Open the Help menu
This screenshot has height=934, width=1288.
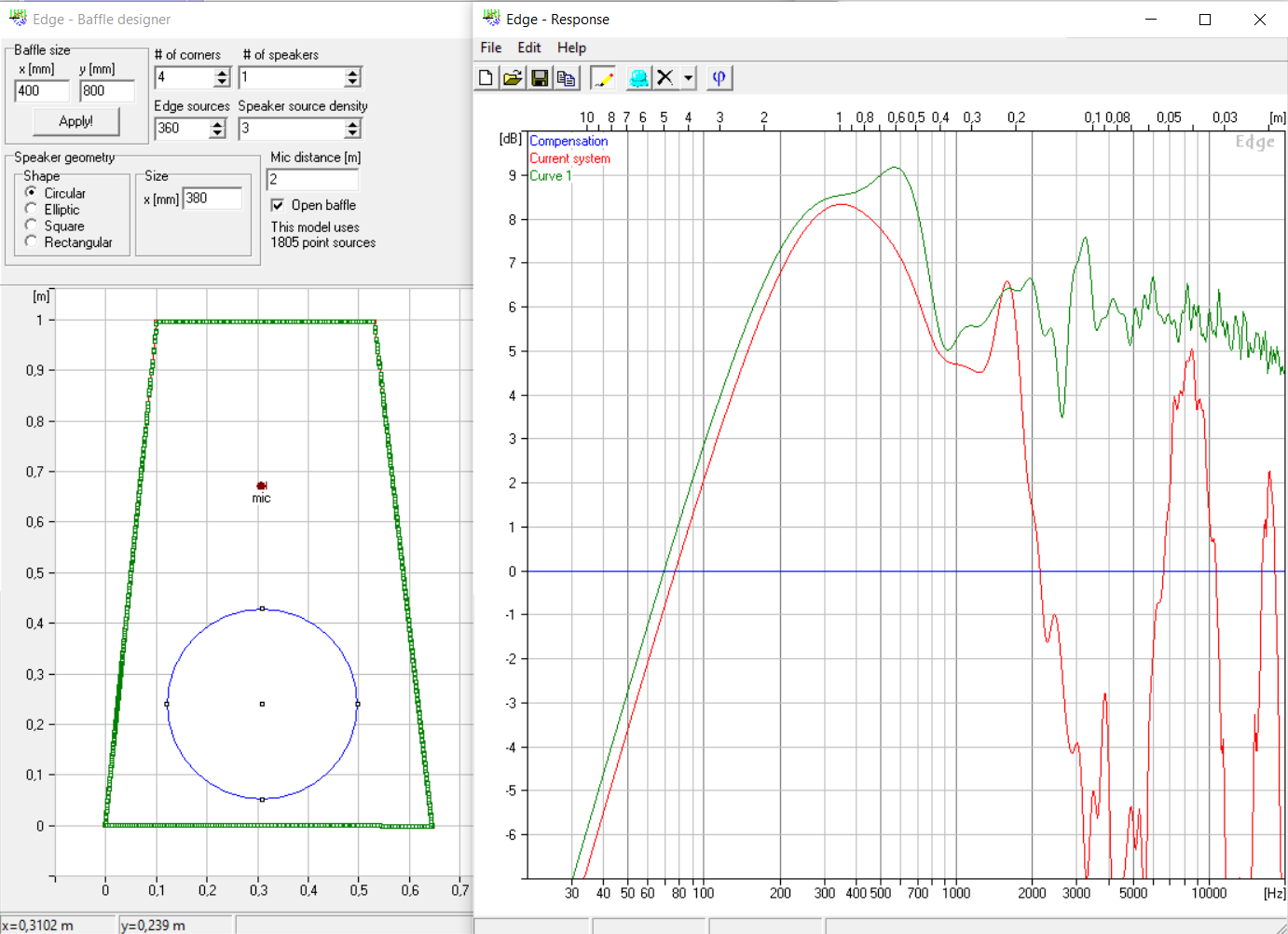(571, 48)
